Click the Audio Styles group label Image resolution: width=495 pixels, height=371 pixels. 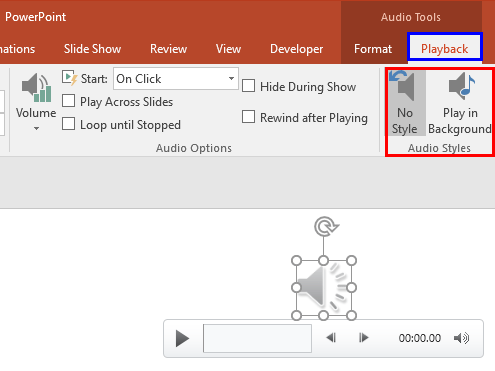pos(439,148)
